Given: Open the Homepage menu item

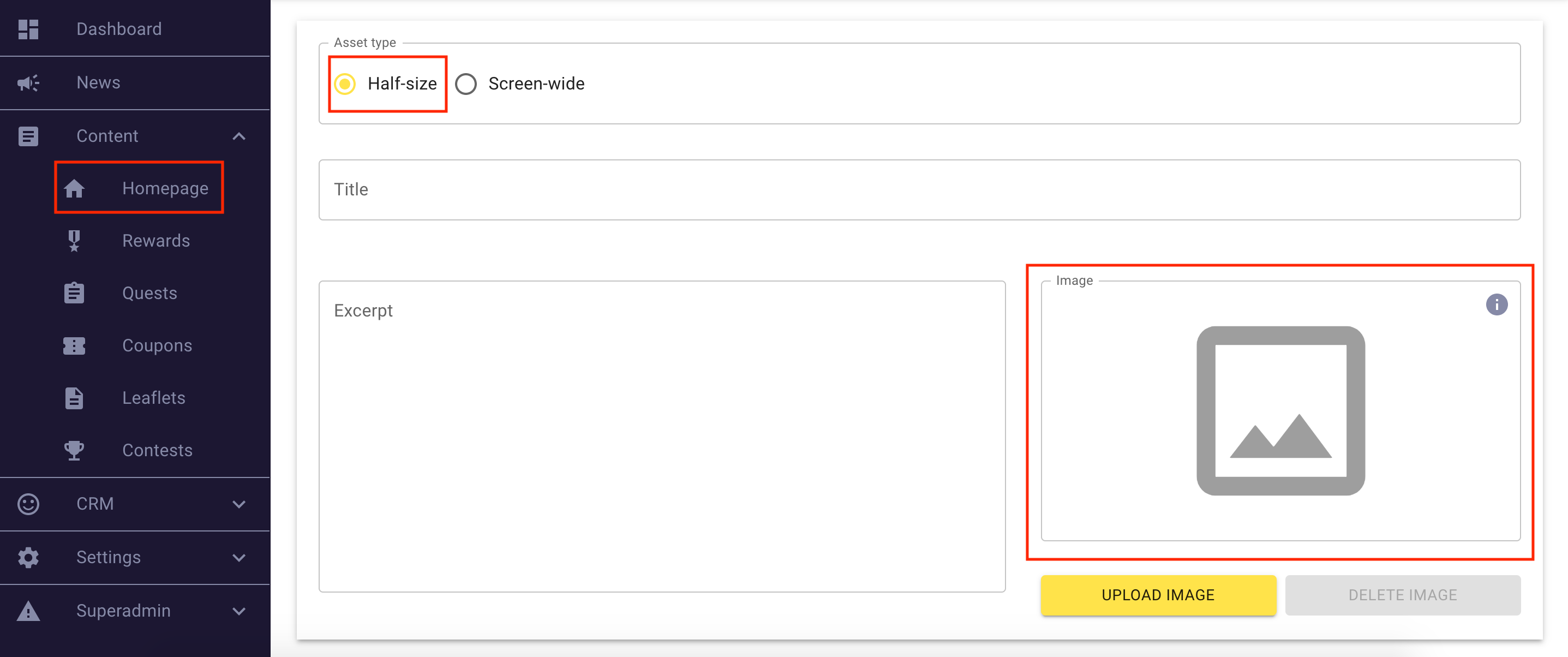Looking at the screenshot, I should coord(164,188).
